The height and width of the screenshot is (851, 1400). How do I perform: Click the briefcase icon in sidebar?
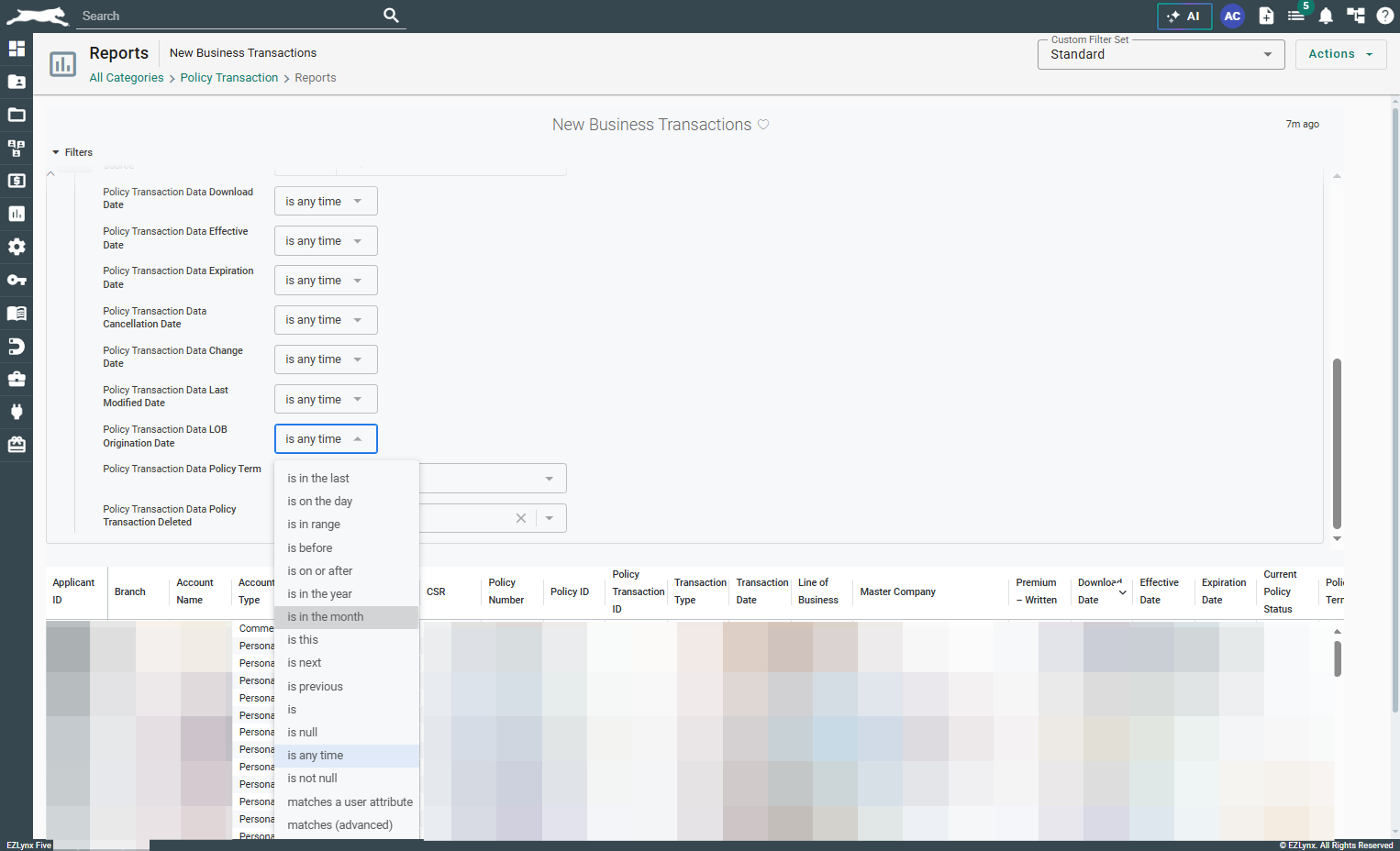tap(17, 379)
